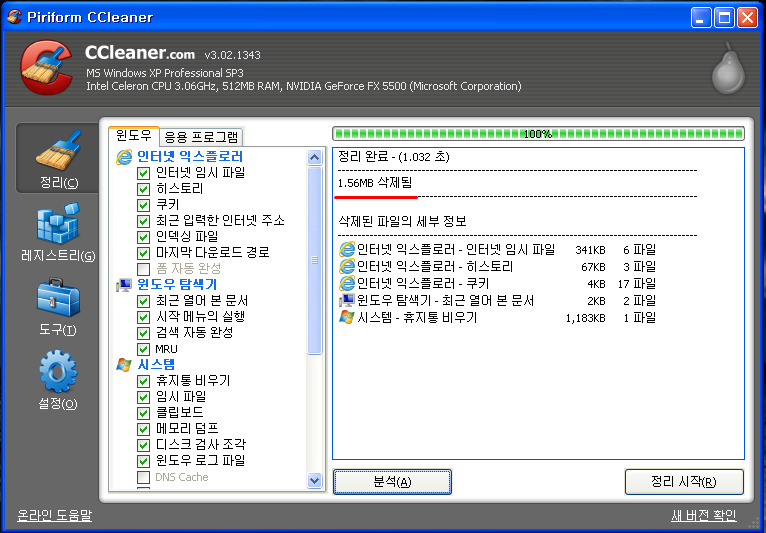The width and height of the screenshot is (766, 533).
Task: Uncheck 인터넷 임시 파일 checkbox
Action: click(143, 173)
